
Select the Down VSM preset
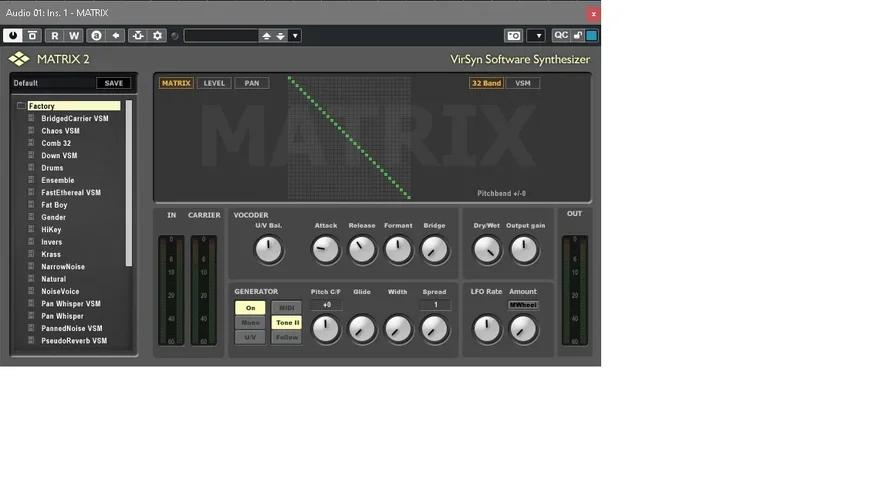coord(59,155)
